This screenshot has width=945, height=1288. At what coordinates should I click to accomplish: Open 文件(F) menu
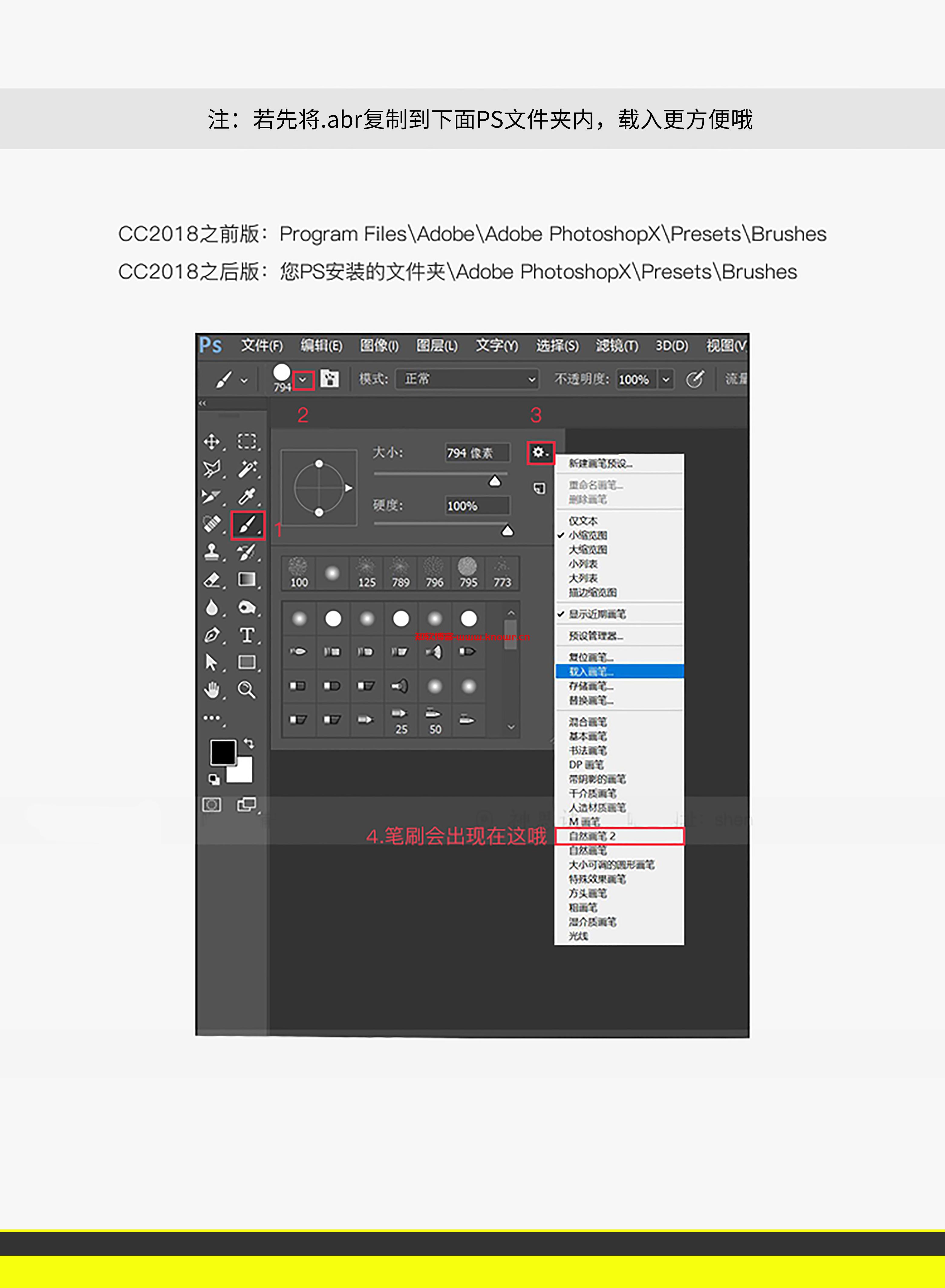[261, 345]
